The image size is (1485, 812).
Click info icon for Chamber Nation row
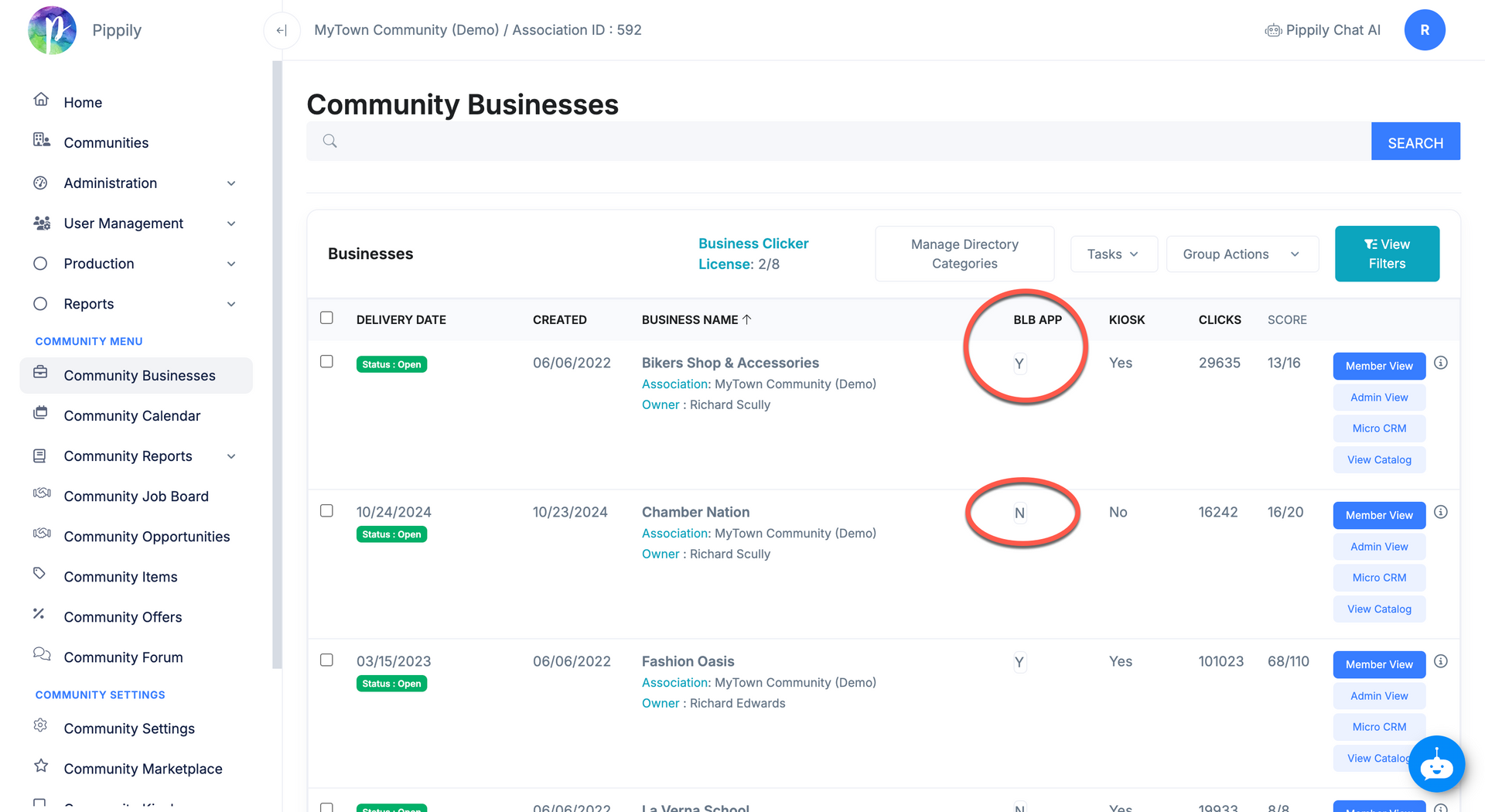[1441, 512]
